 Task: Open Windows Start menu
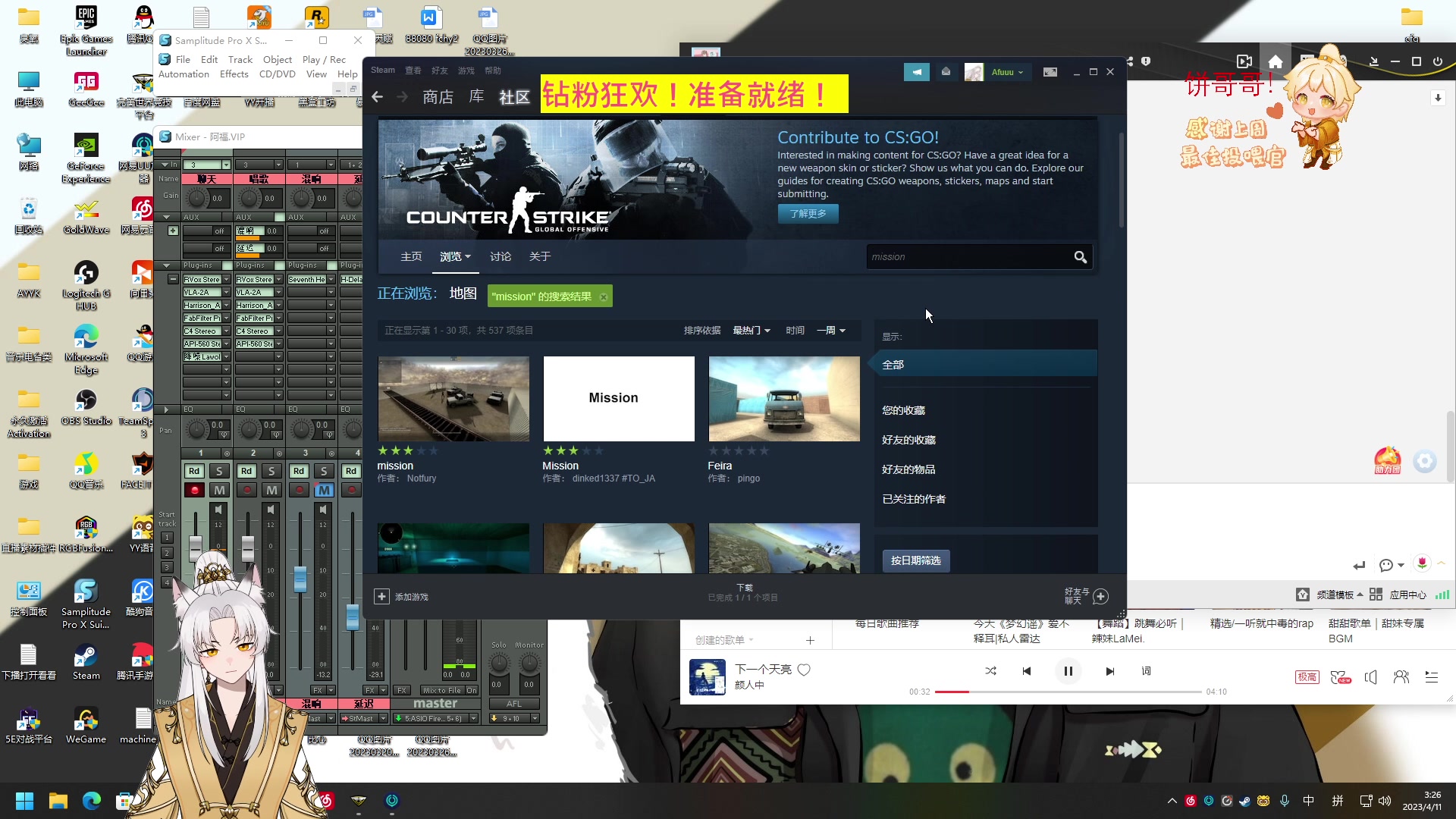24,801
